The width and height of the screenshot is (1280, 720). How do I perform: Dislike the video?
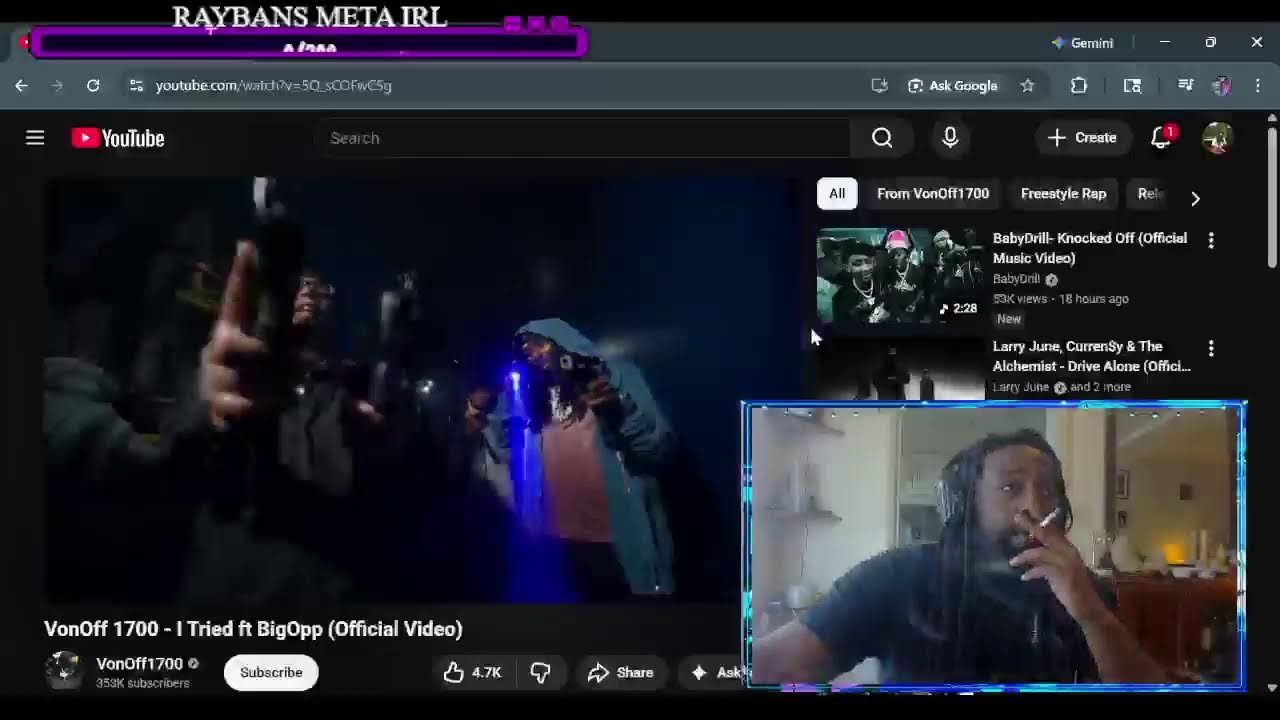[541, 672]
